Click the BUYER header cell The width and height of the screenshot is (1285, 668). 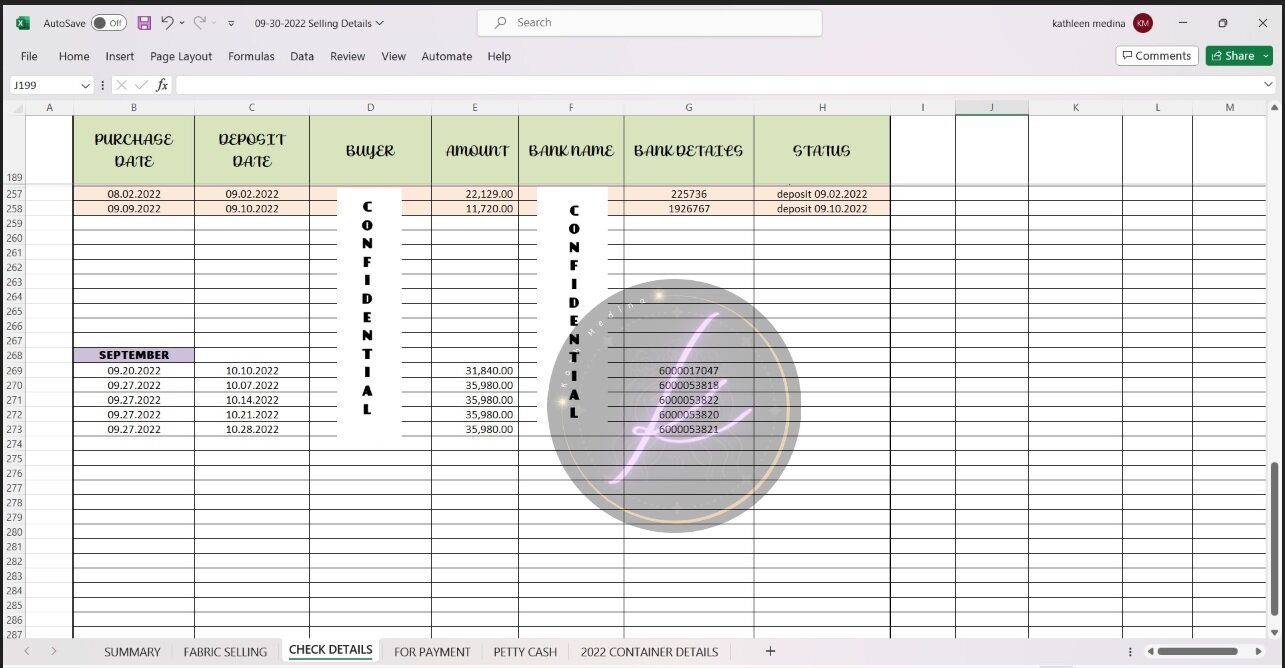(x=370, y=150)
